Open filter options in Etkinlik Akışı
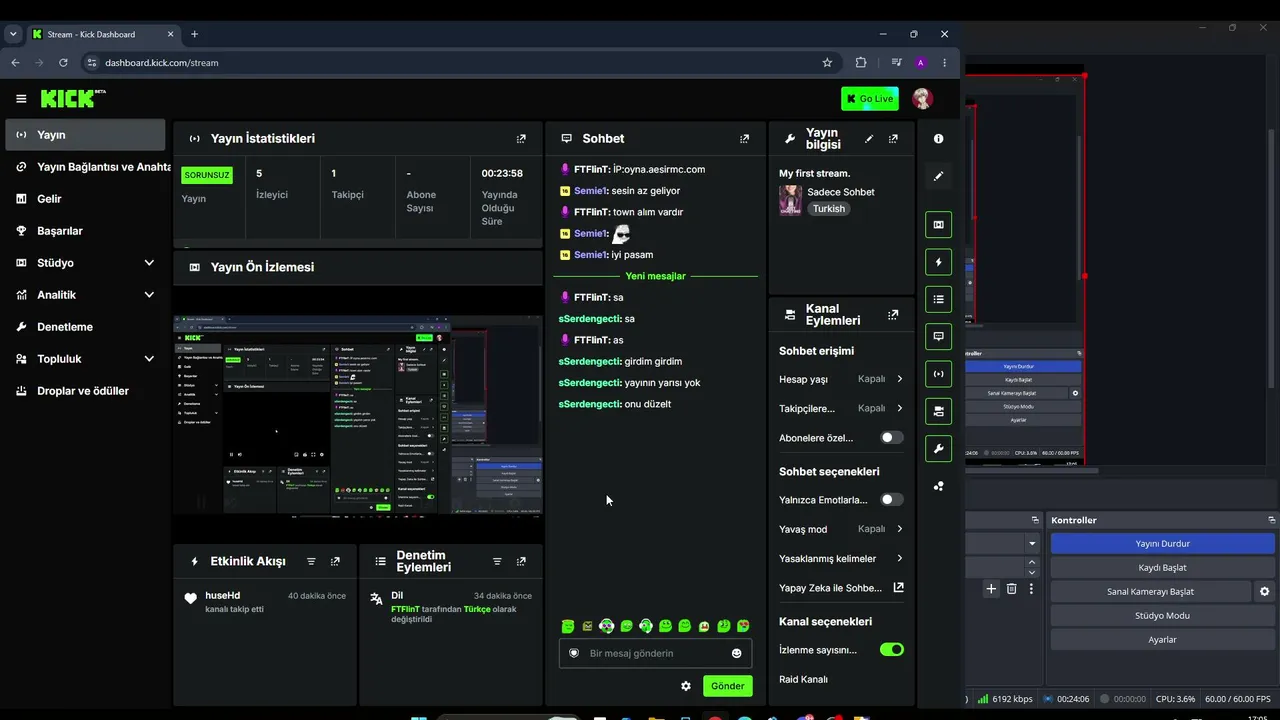The width and height of the screenshot is (1280, 720). [311, 562]
